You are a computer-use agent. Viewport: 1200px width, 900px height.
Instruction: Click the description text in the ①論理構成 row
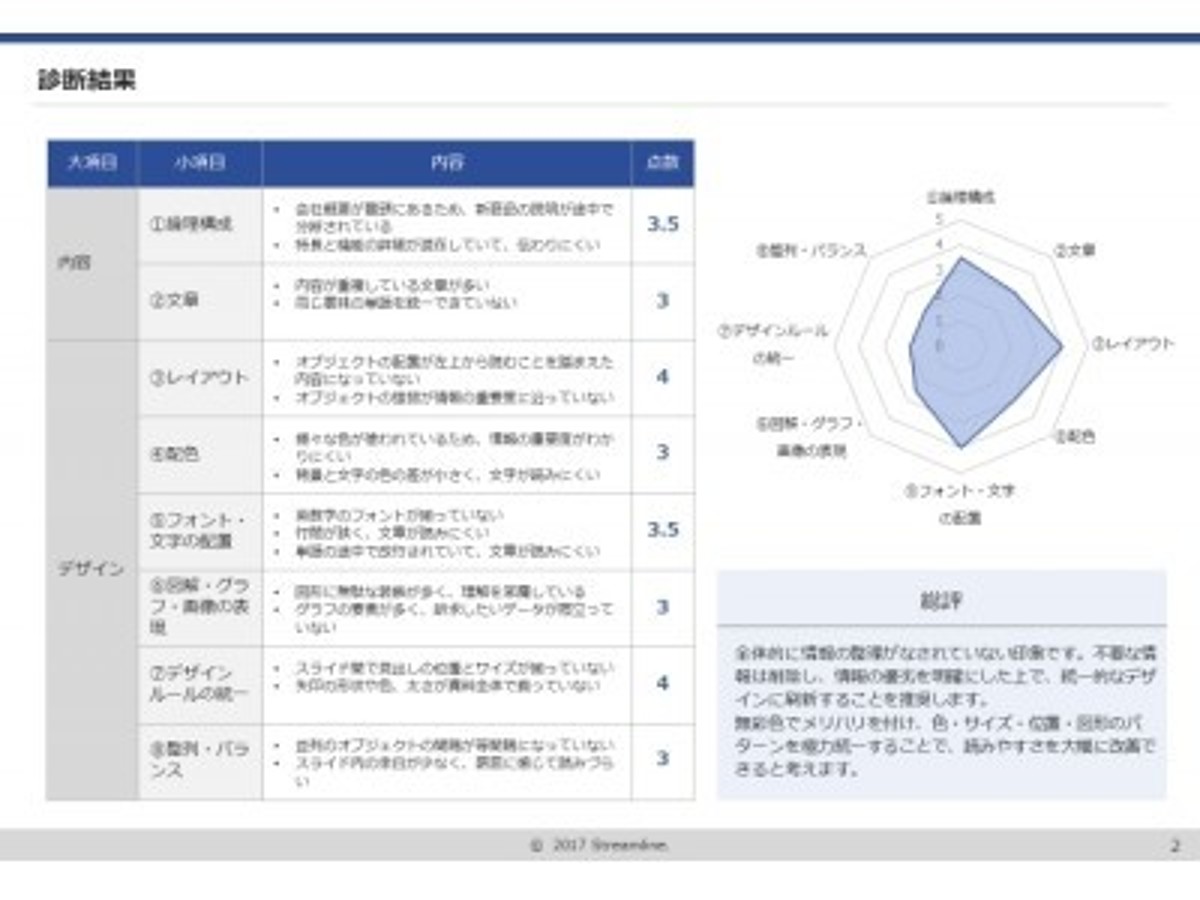point(445,227)
